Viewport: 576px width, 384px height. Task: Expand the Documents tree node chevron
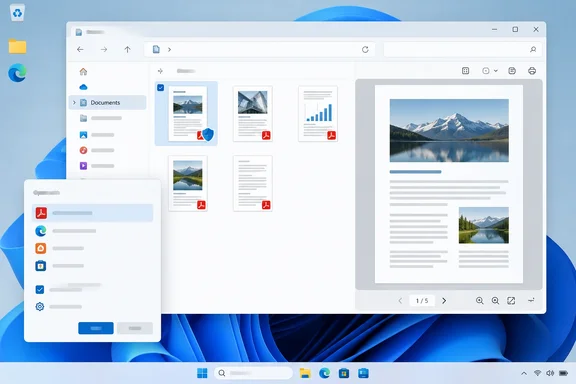pyautogui.click(x=74, y=103)
